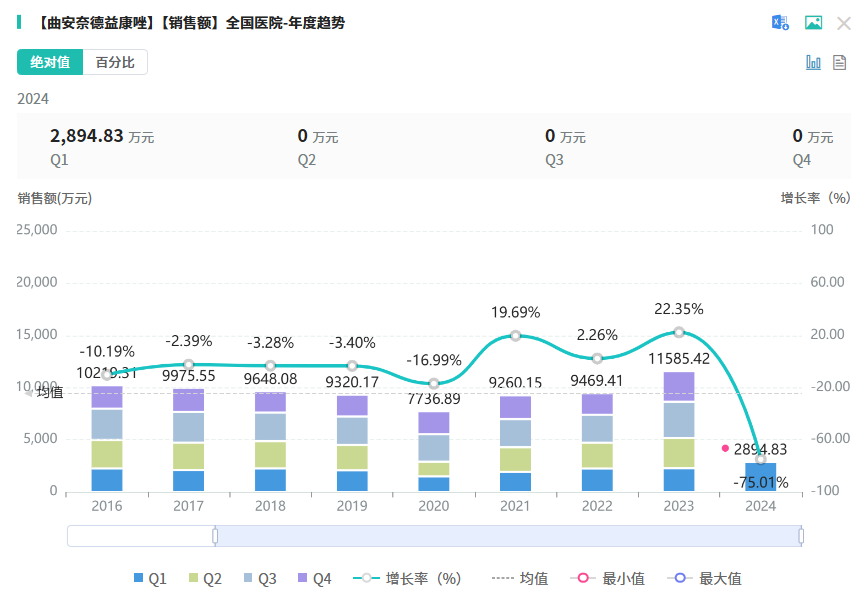Toggle Q2 series in legend

pos(205,578)
